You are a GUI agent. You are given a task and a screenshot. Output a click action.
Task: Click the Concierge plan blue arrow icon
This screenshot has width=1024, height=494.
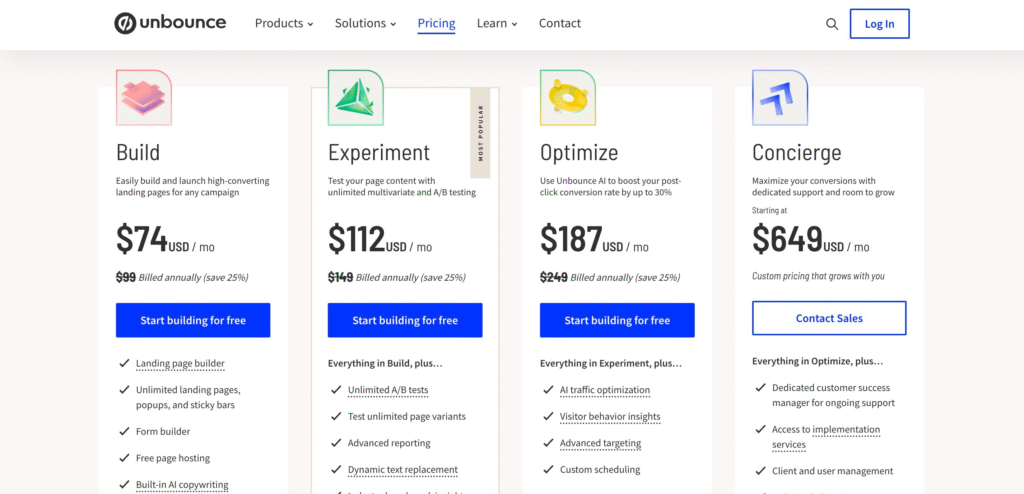779,97
